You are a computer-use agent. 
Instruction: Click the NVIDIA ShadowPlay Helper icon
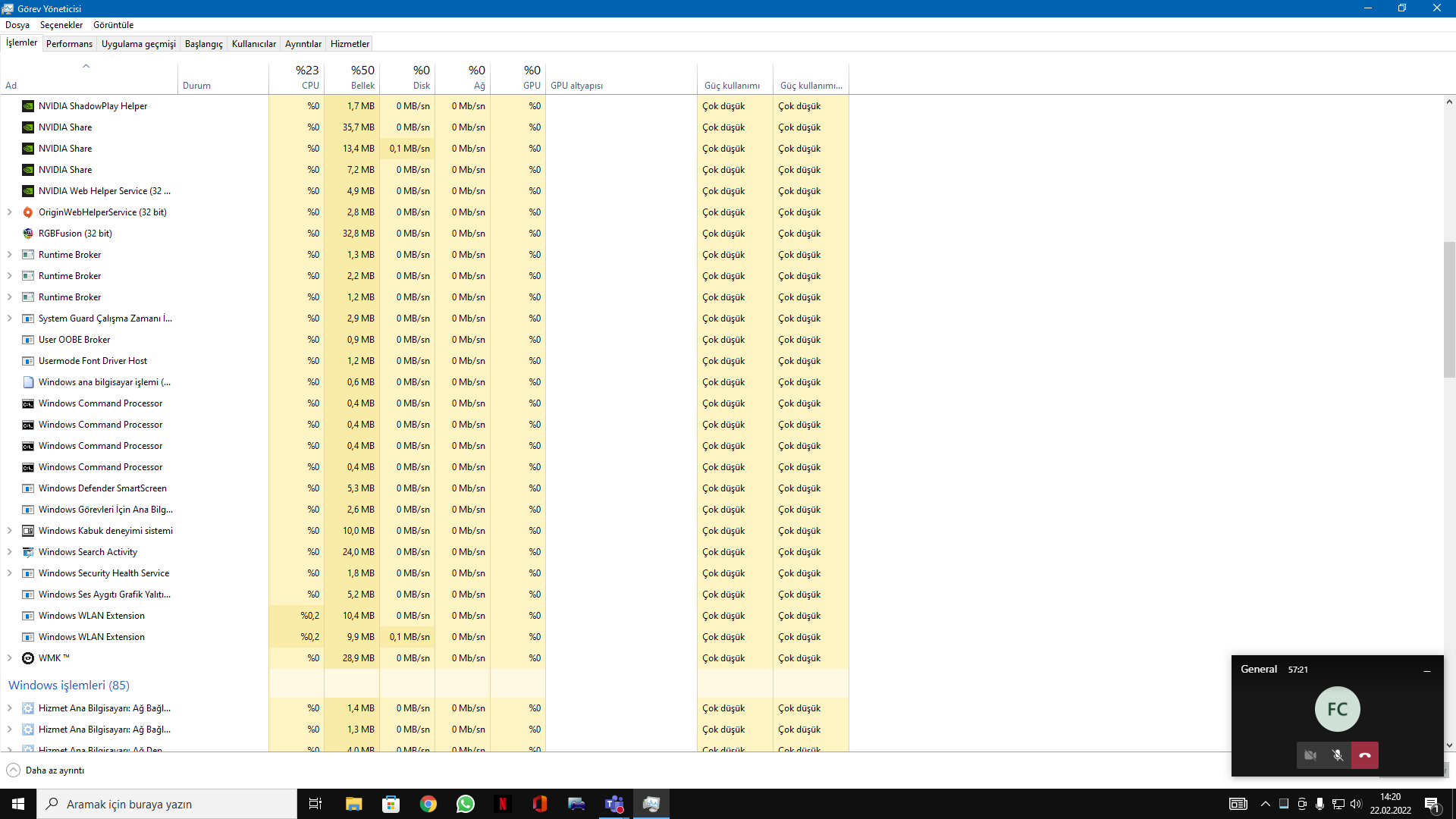tap(28, 105)
